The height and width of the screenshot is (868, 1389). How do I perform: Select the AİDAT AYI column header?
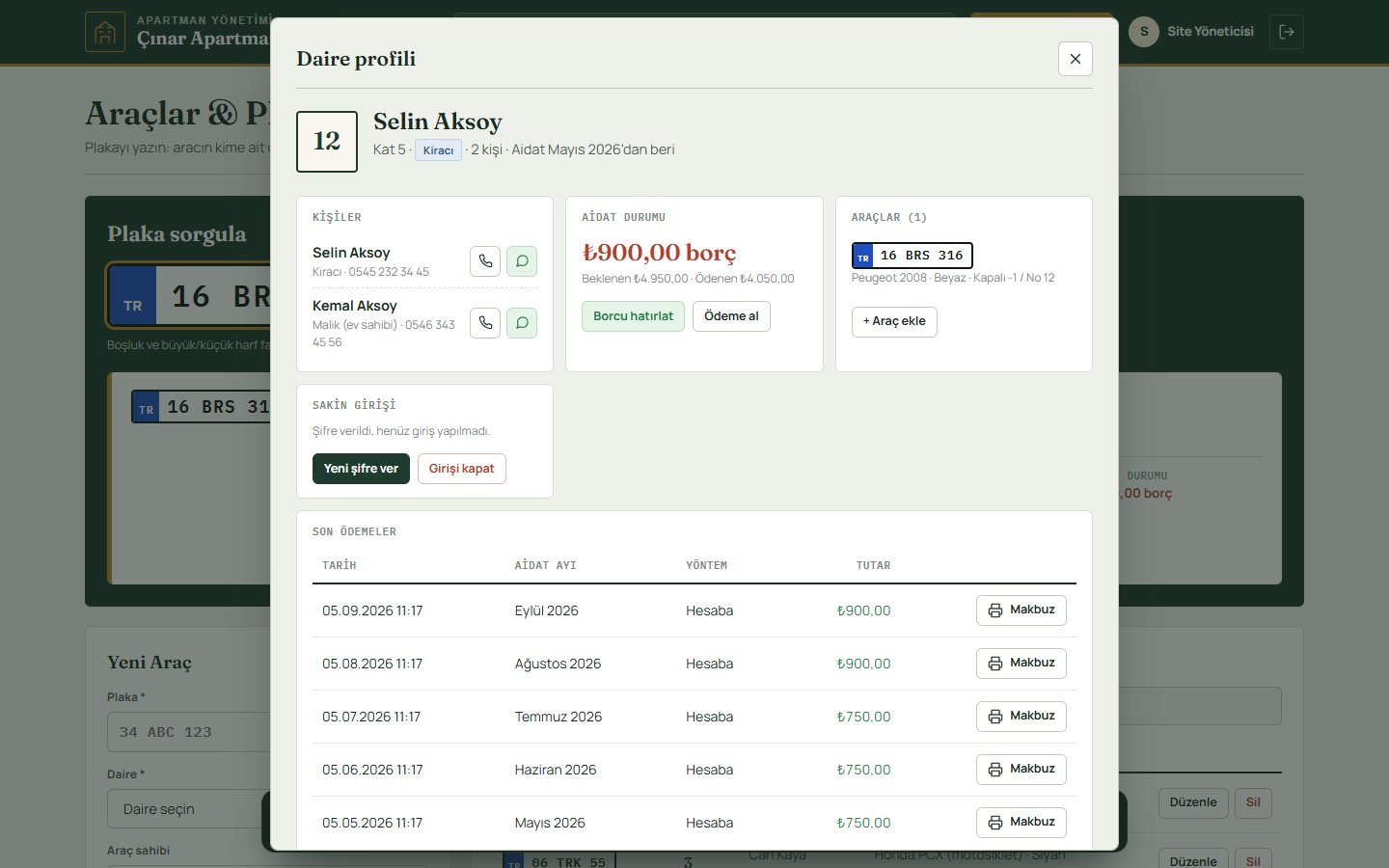point(545,565)
